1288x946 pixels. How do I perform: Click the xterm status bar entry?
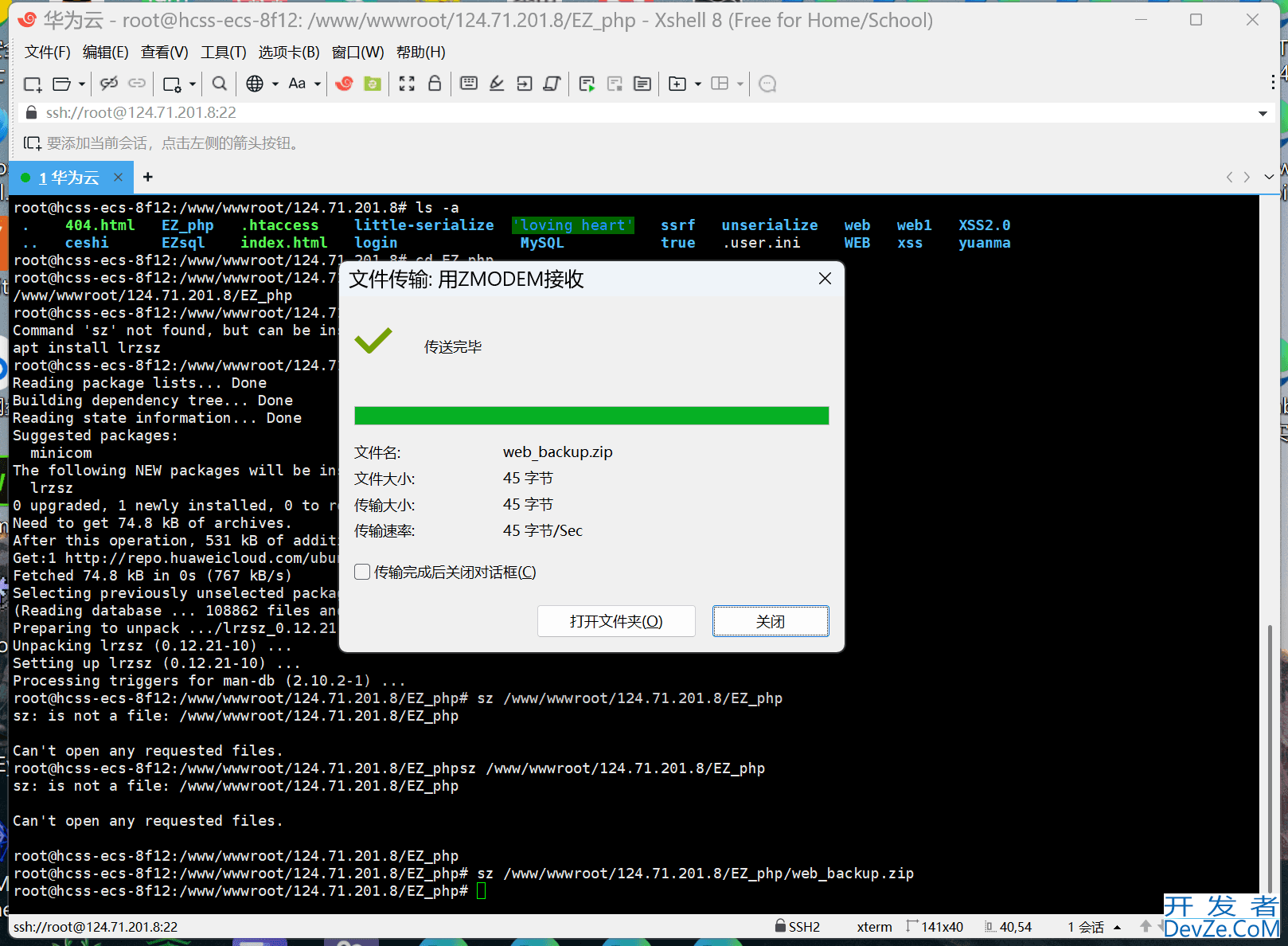[874, 927]
